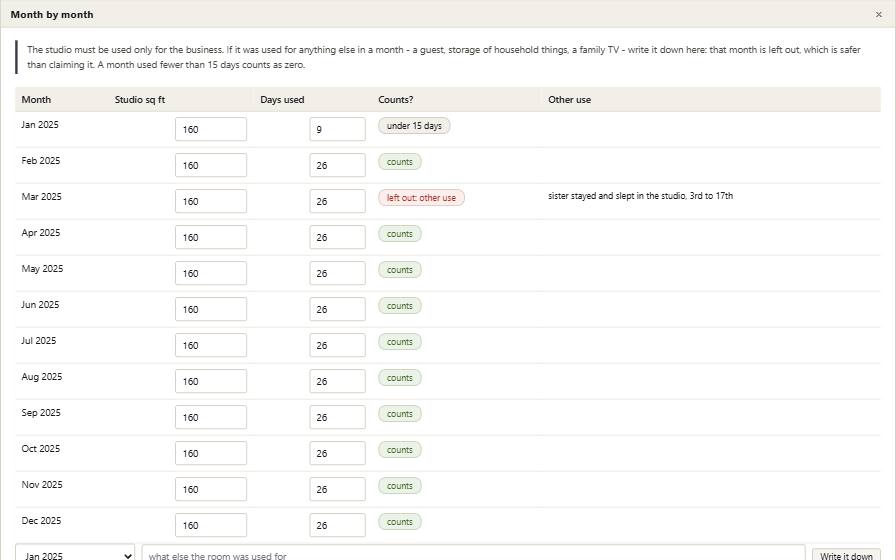The width and height of the screenshot is (896, 560).
Task: Edit Jun 2025 days used field
Action: (x=337, y=309)
